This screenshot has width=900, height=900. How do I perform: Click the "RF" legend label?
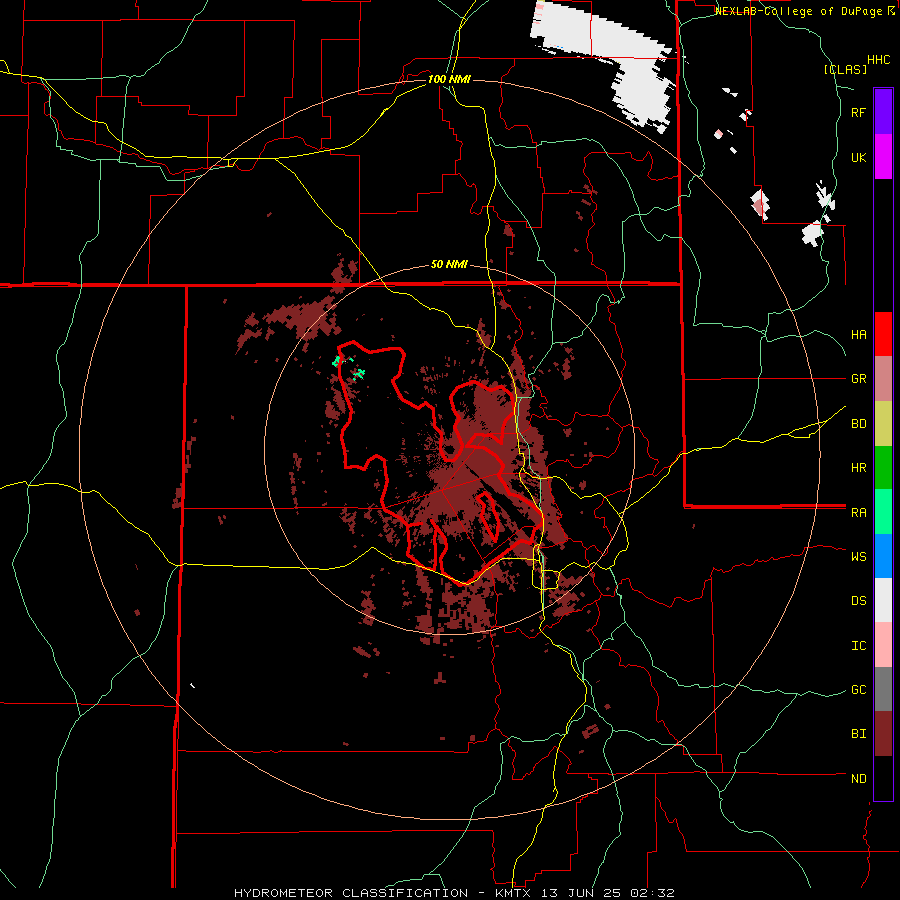click(858, 112)
